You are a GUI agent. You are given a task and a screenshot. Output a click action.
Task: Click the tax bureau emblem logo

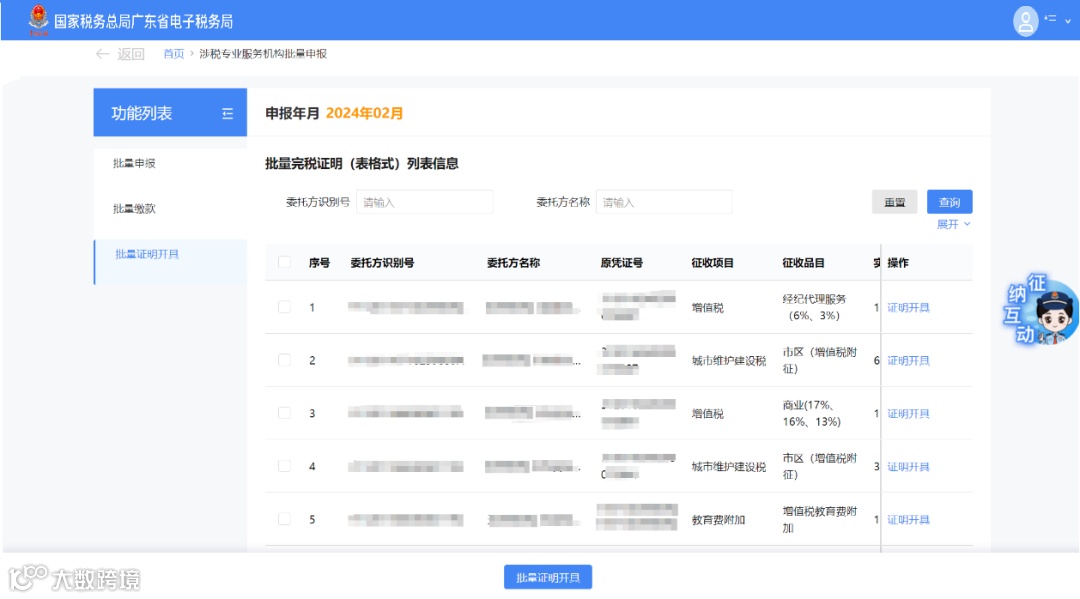point(38,19)
